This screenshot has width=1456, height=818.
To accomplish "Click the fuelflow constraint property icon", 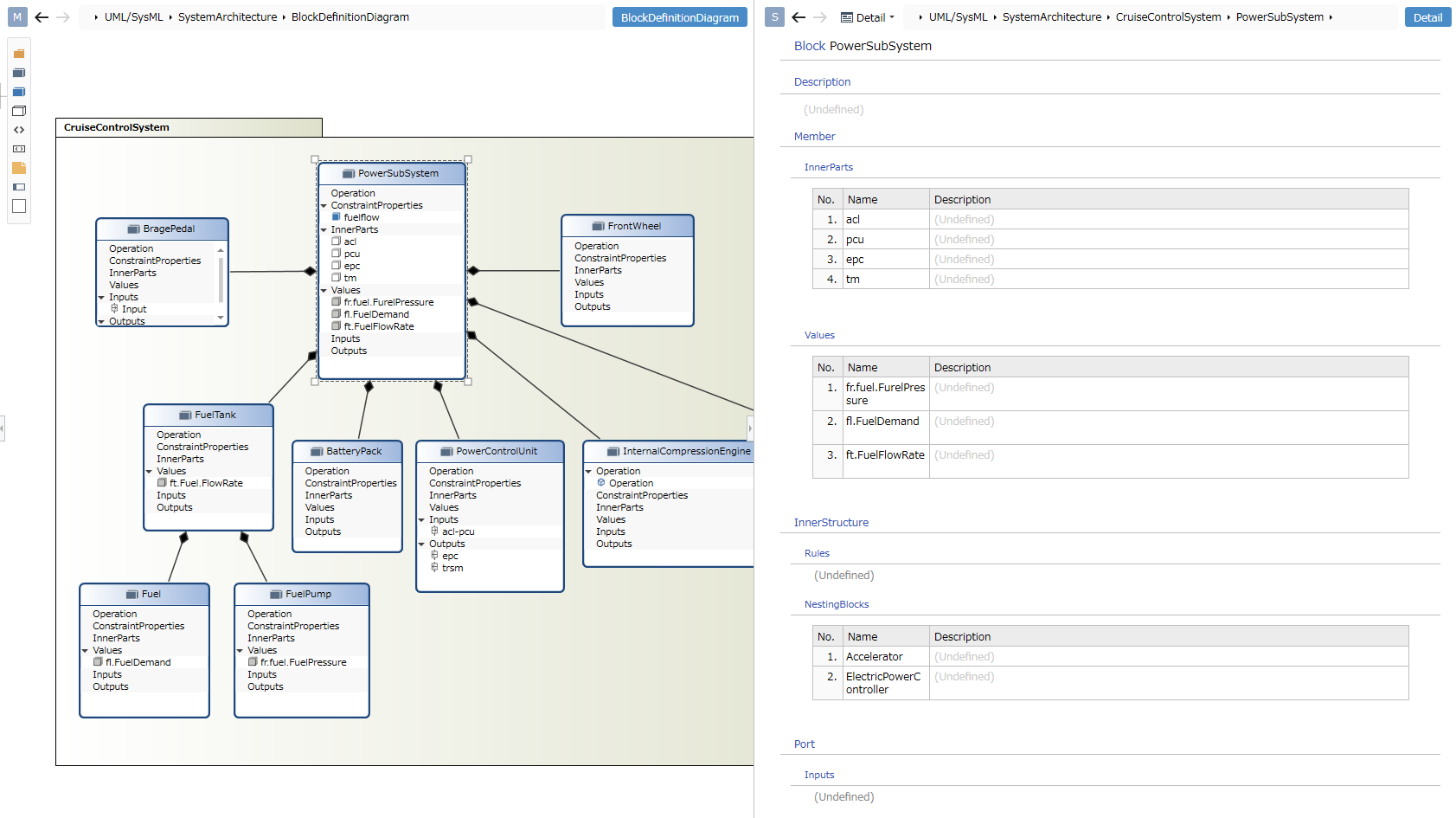I will [x=337, y=217].
